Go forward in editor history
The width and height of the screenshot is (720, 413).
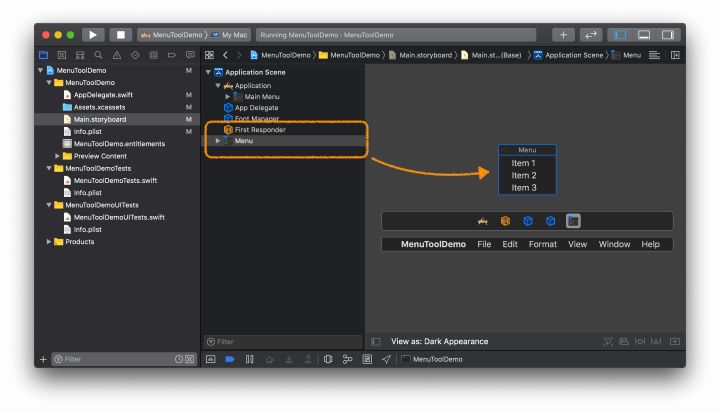239,55
